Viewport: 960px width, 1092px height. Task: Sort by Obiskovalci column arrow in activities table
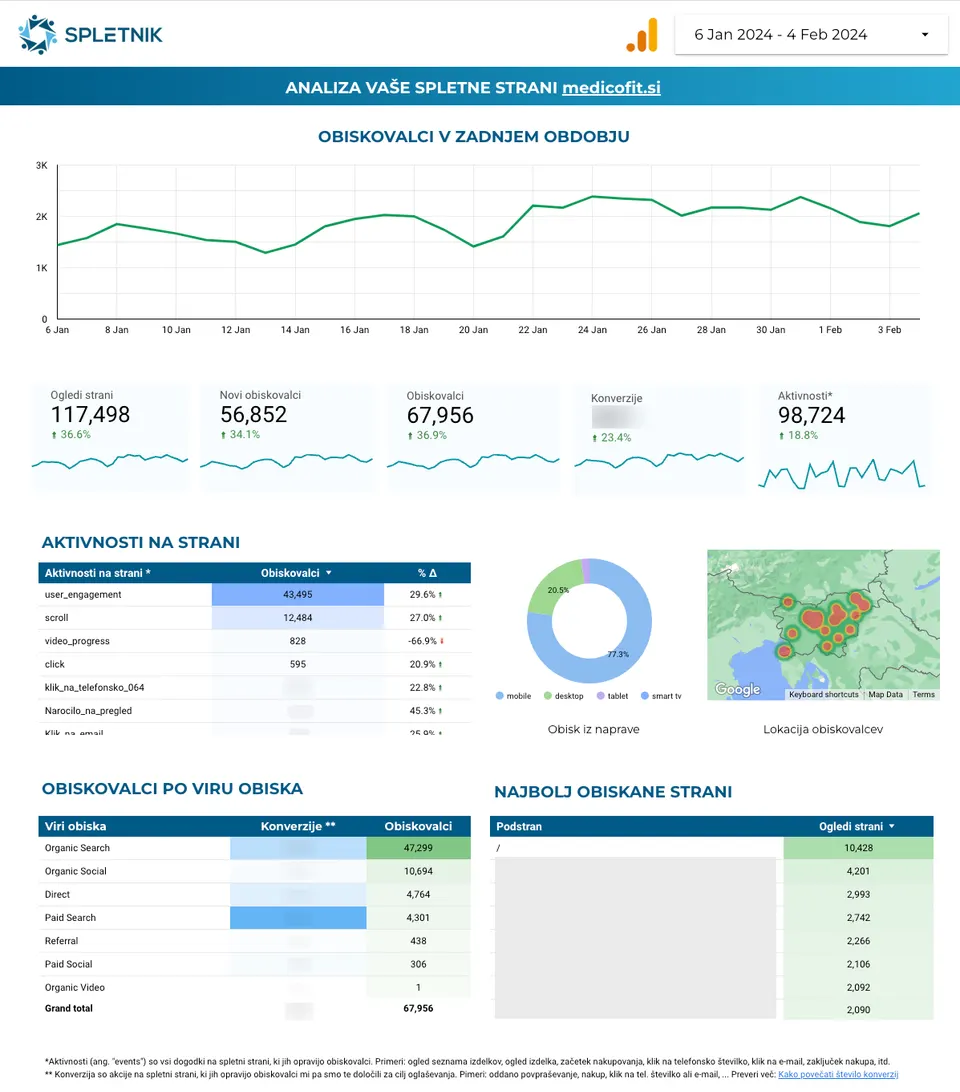tap(329, 573)
